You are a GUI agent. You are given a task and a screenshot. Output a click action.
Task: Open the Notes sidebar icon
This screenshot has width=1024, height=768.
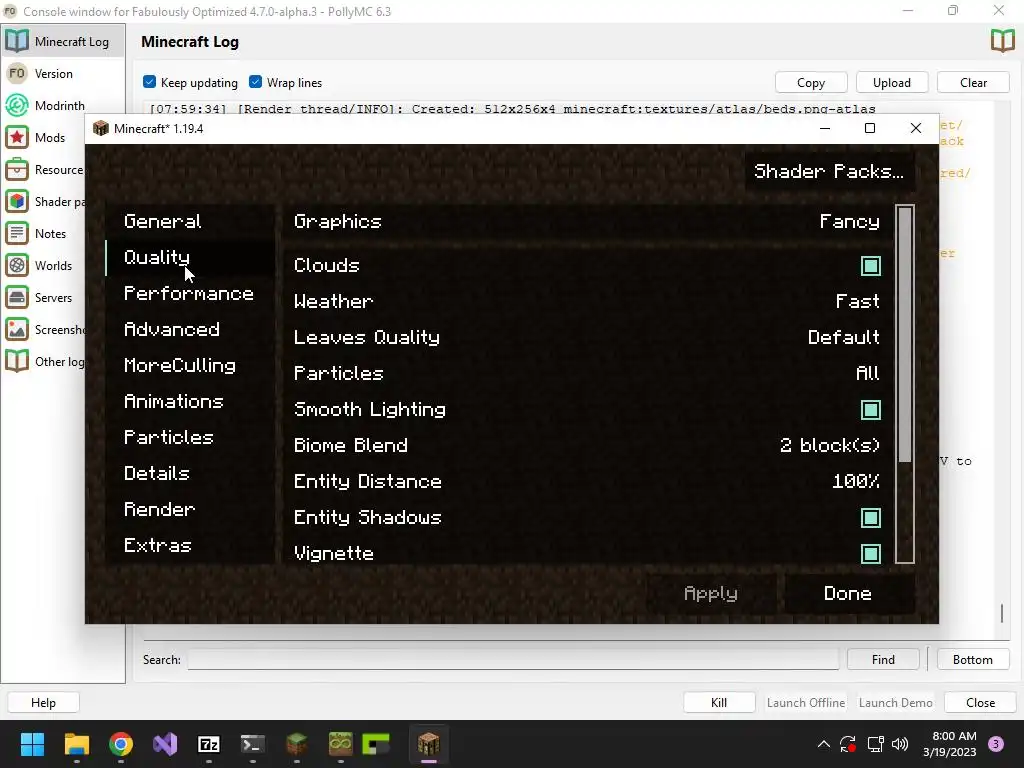click(x=17, y=233)
